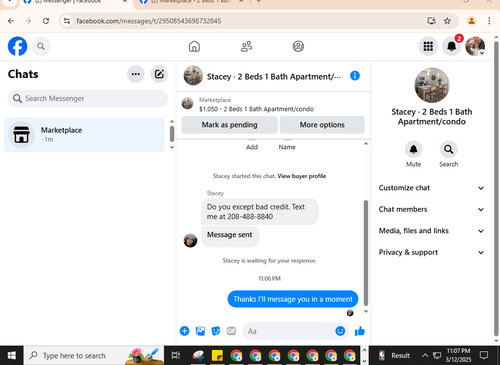500x365 pixels.
Task: Open account profile picture menu
Action: pyautogui.click(x=475, y=46)
